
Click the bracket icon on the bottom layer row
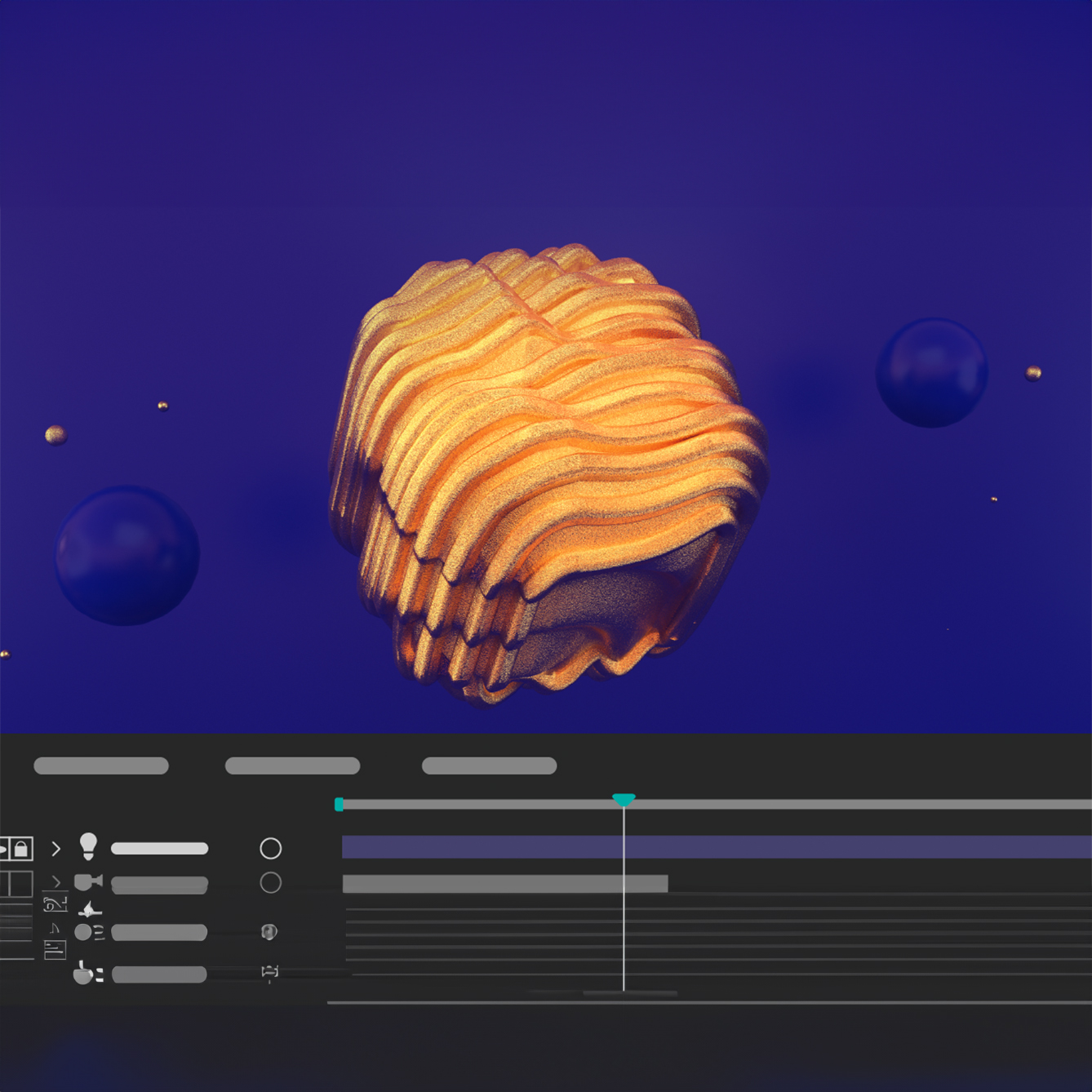click(x=270, y=972)
